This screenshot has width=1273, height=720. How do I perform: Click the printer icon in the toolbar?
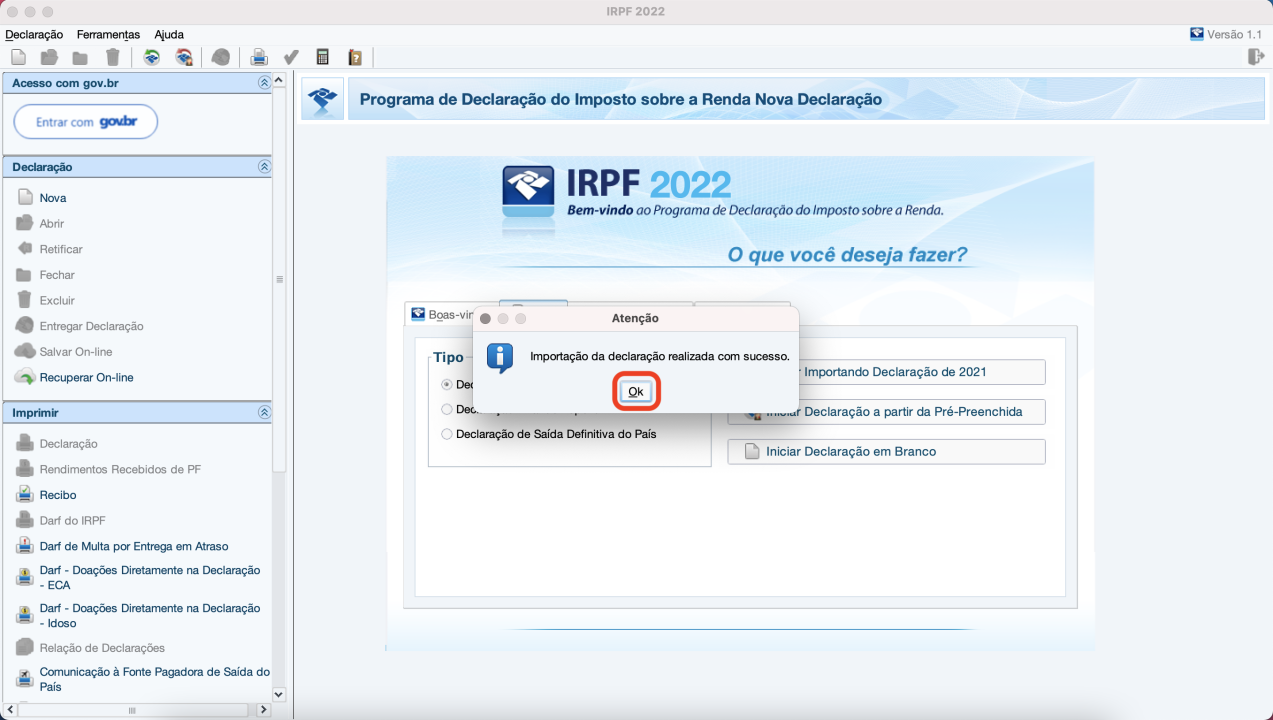[259, 57]
